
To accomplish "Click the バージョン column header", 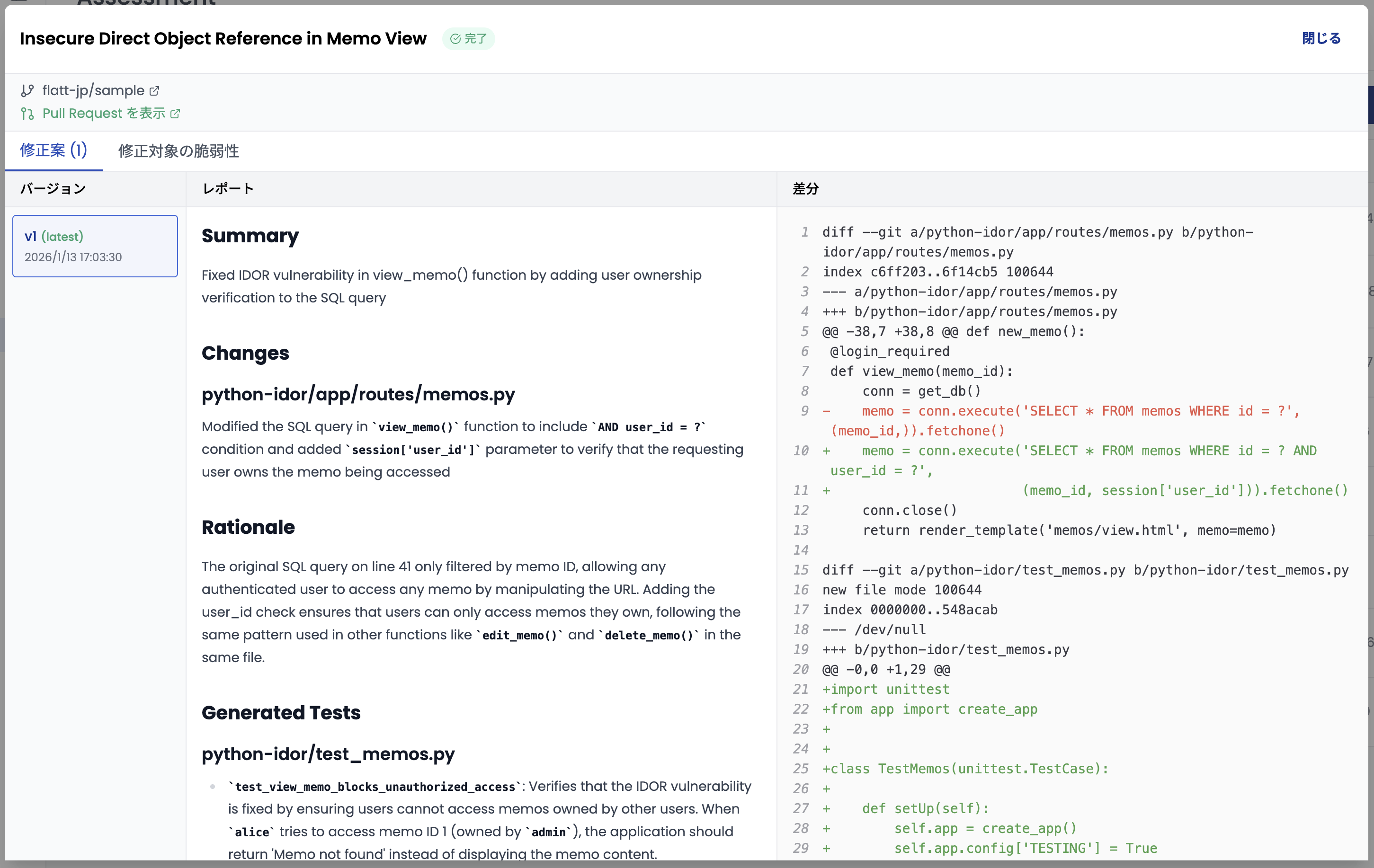I will click(x=53, y=189).
